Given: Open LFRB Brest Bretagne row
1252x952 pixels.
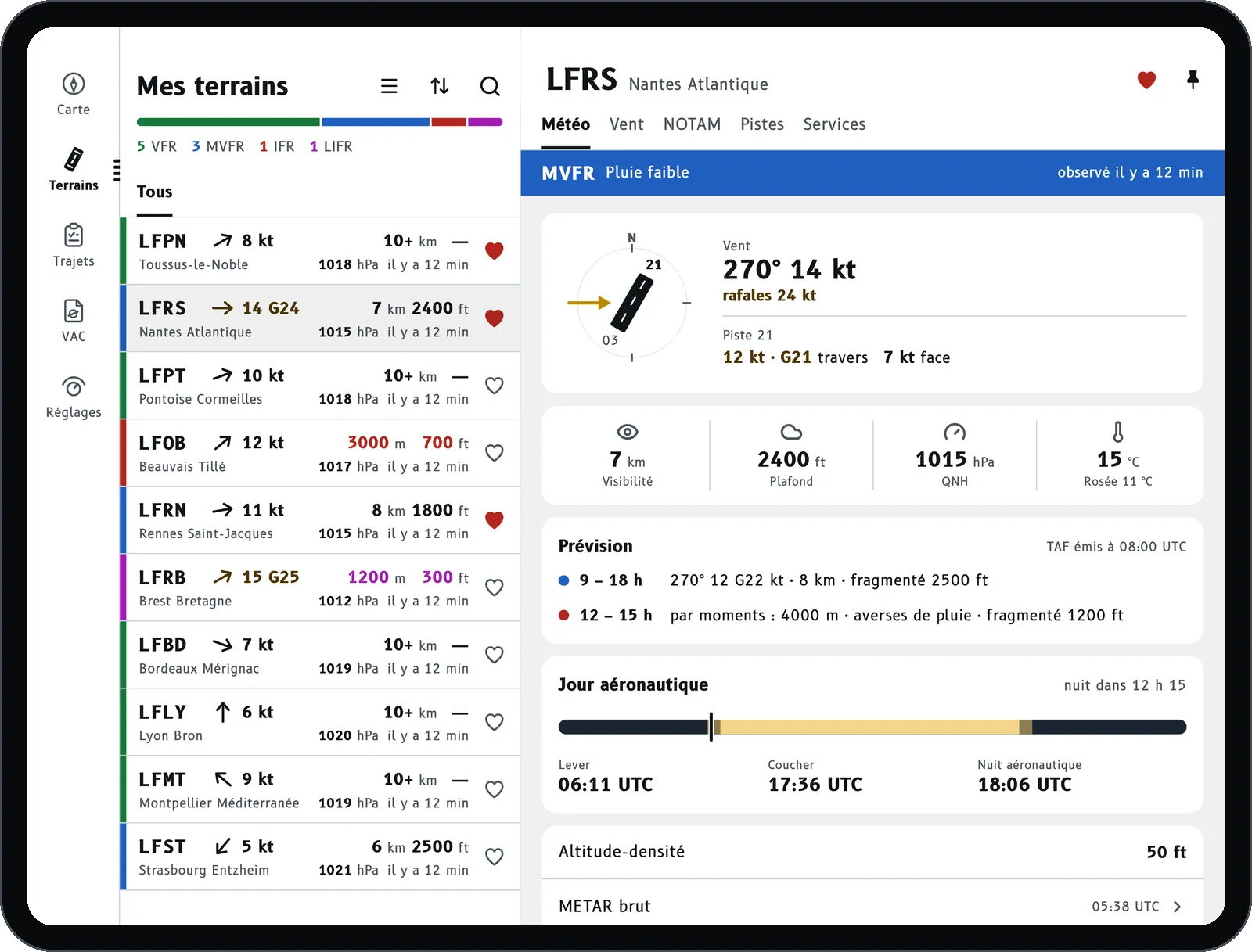Looking at the screenshot, I should coord(320,587).
